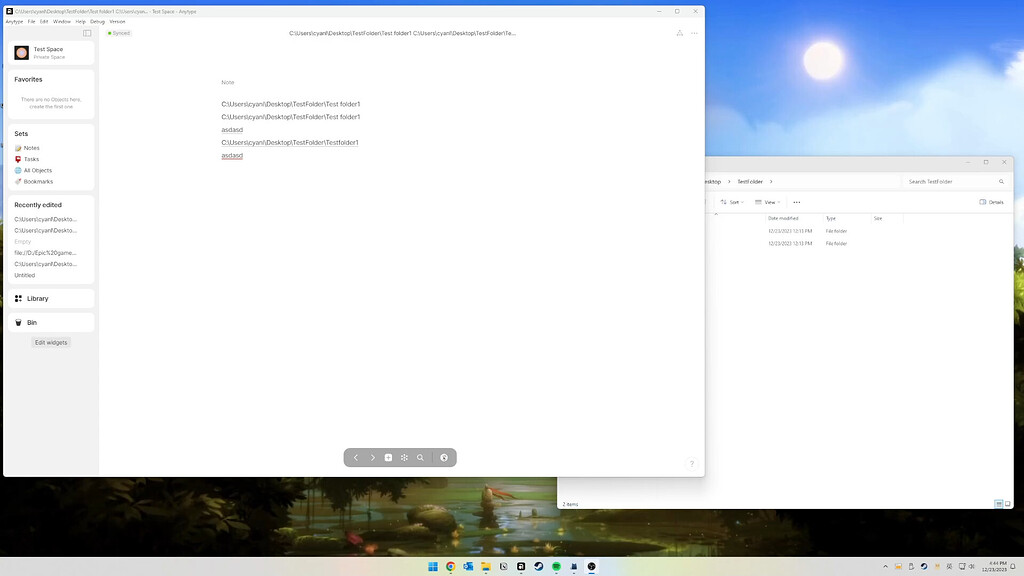Open the Sort dropdown in File Explorer
This screenshot has height=576, width=1024.
tap(733, 201)
